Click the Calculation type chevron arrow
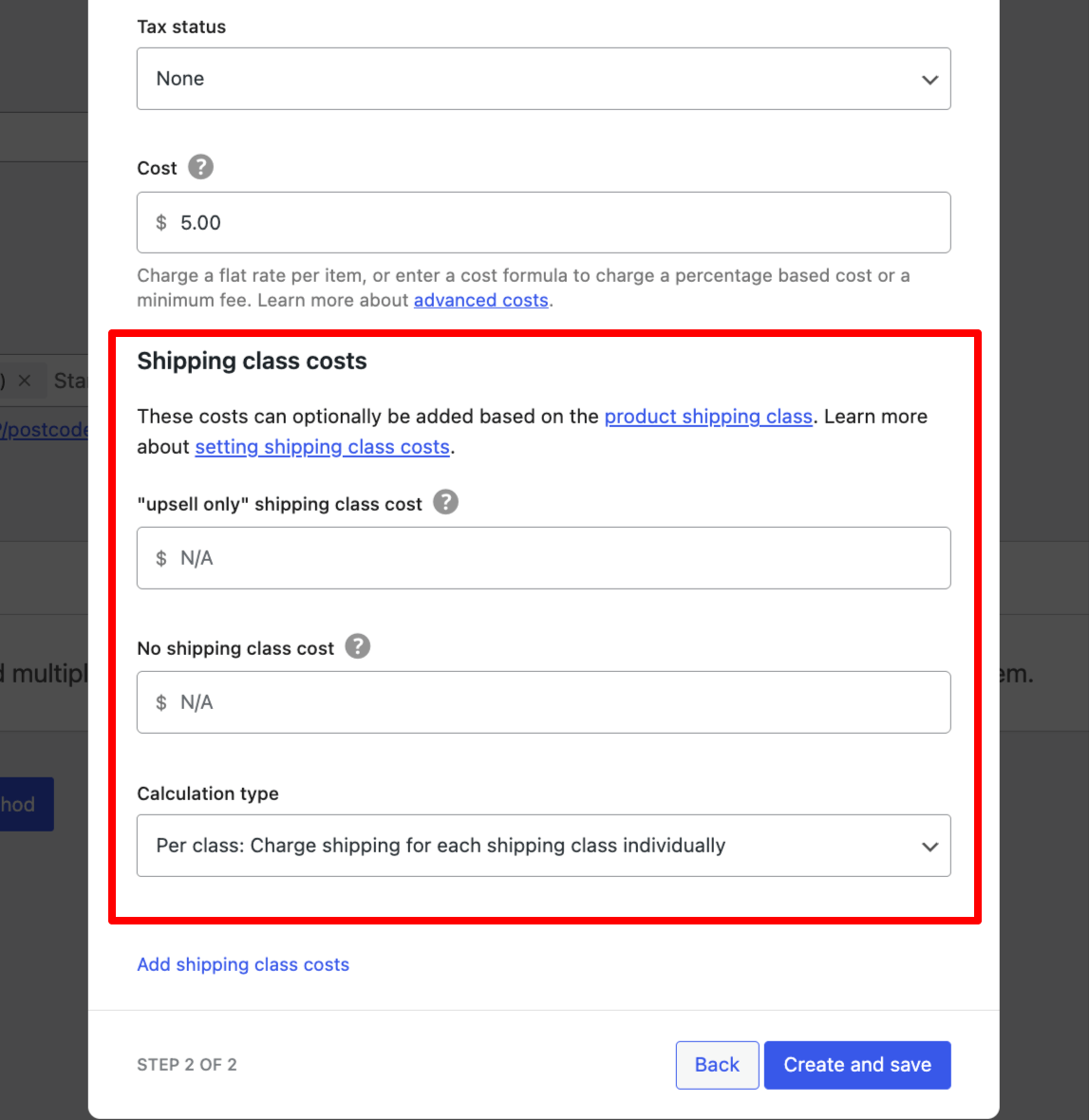Image resolution: width=1089 pixels, height=1120 pixels. tap(929, 847)
